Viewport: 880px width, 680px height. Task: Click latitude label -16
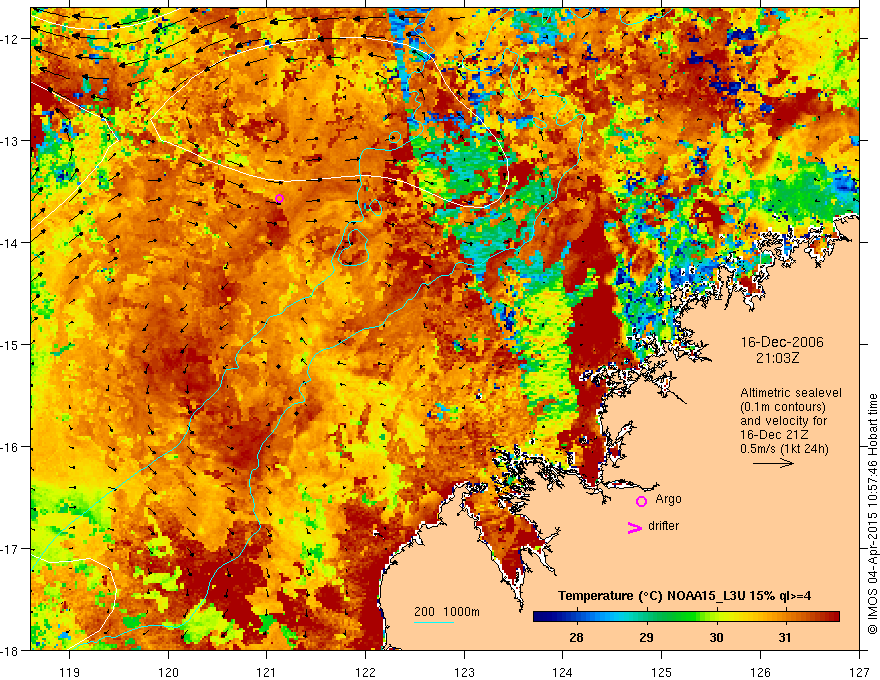(x=11, y=447)
